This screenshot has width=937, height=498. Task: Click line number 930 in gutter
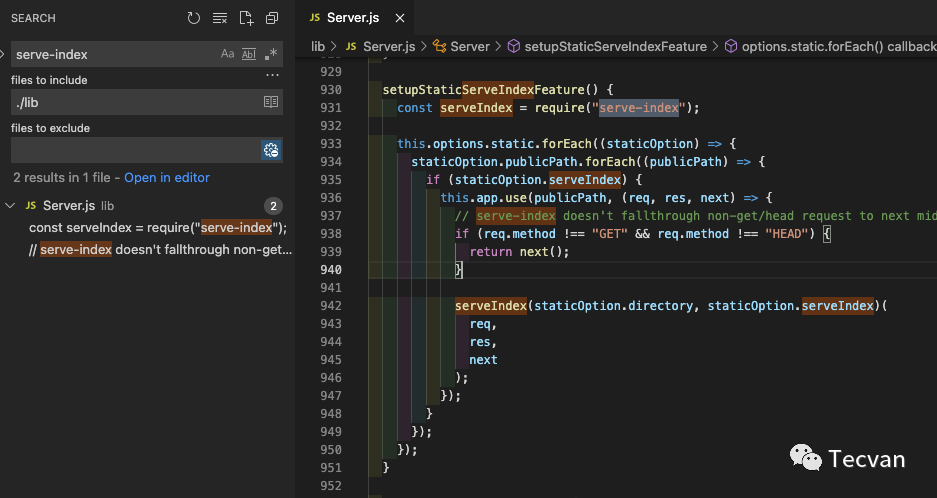coord(331,90)
